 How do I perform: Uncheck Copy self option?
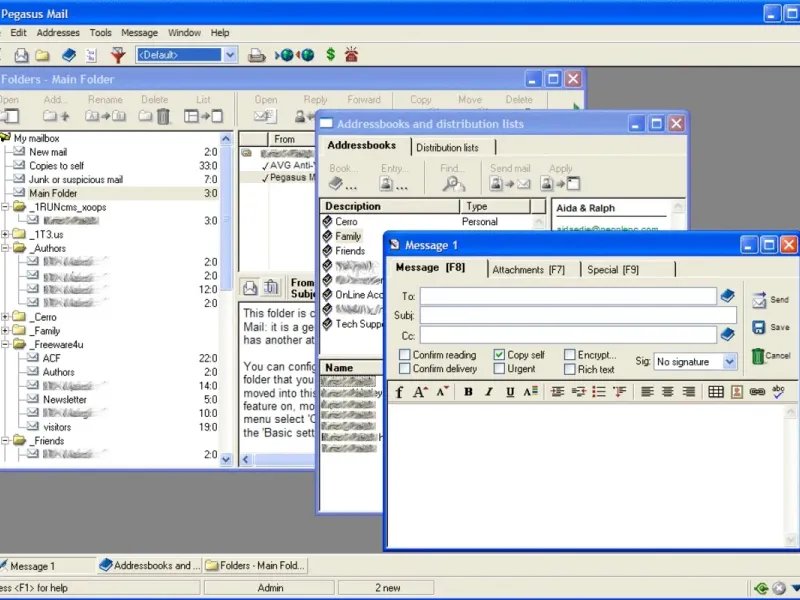click(499, 355)
